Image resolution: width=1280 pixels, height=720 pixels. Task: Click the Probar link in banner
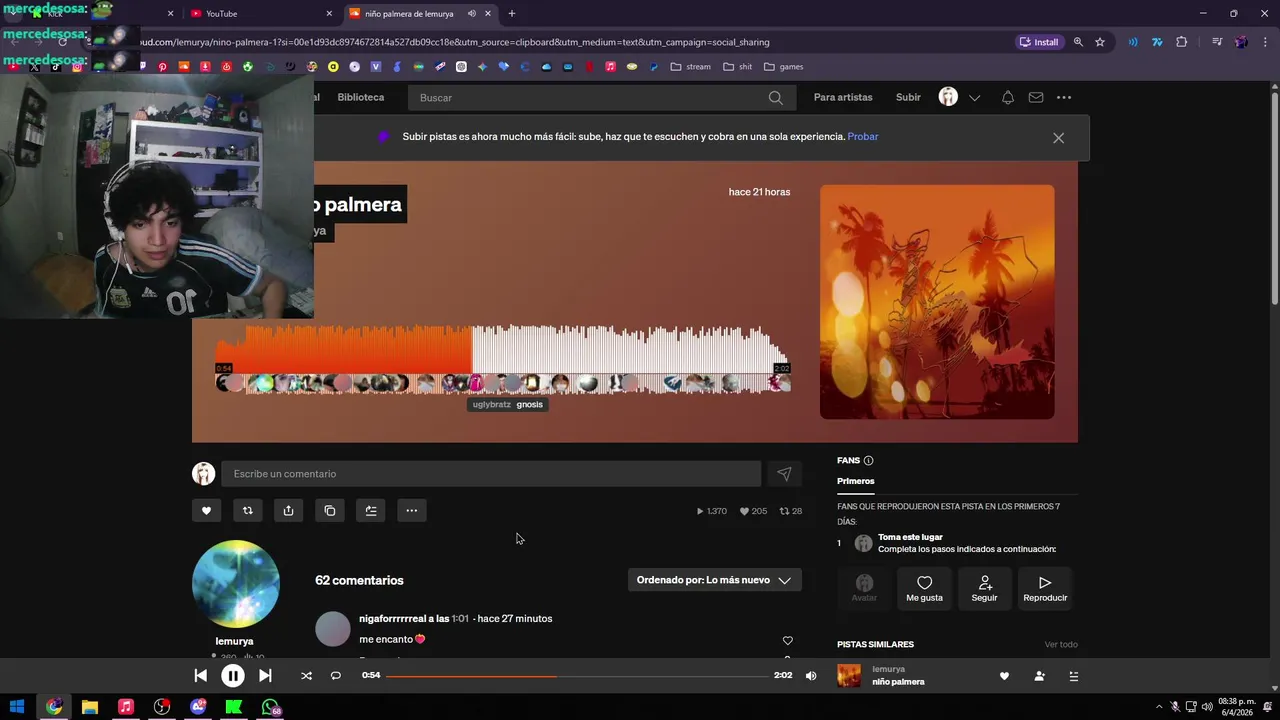[x=863, y=137]
